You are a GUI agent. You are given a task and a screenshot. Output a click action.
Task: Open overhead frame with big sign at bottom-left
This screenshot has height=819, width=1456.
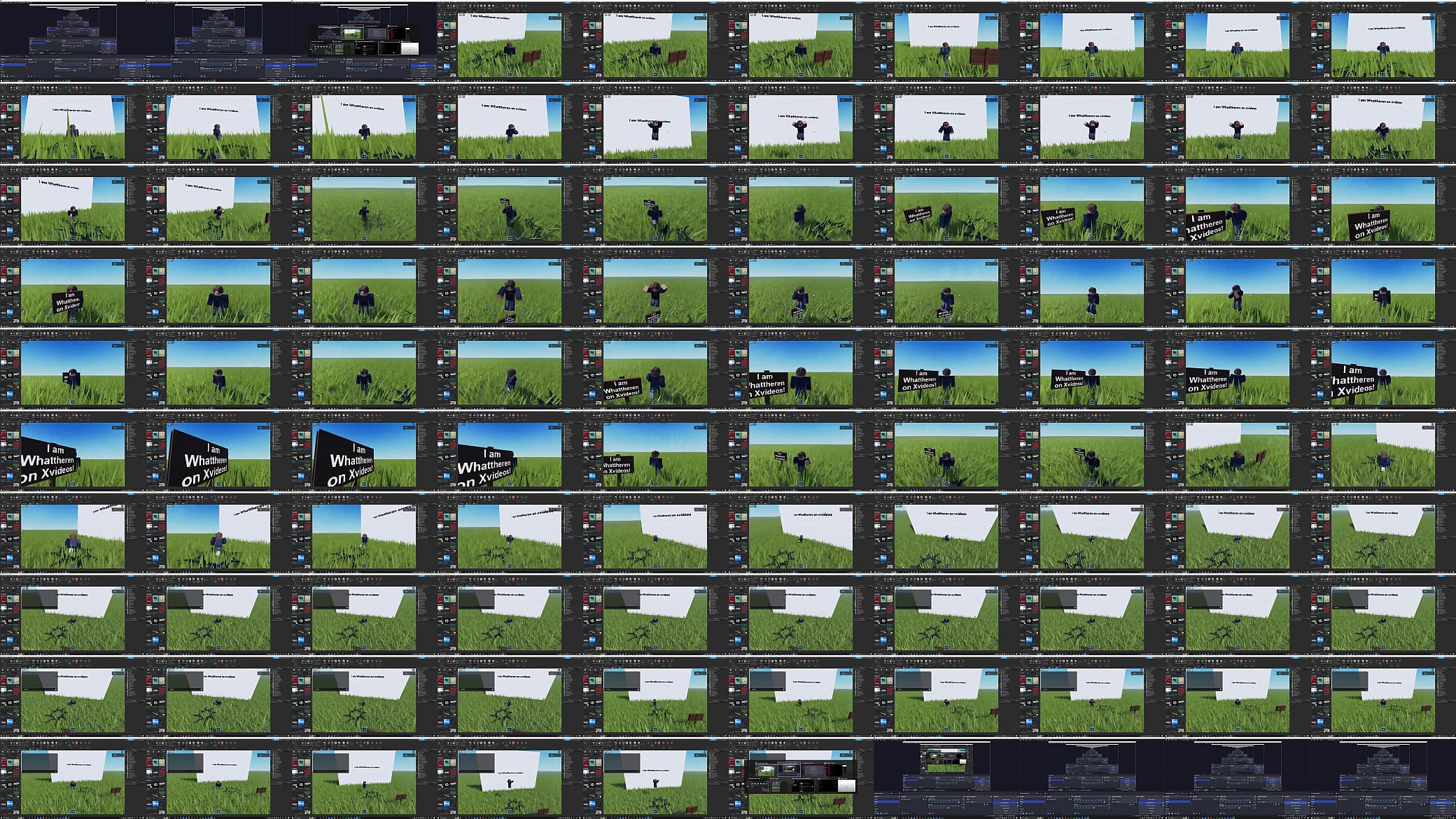click(1238, 204)
